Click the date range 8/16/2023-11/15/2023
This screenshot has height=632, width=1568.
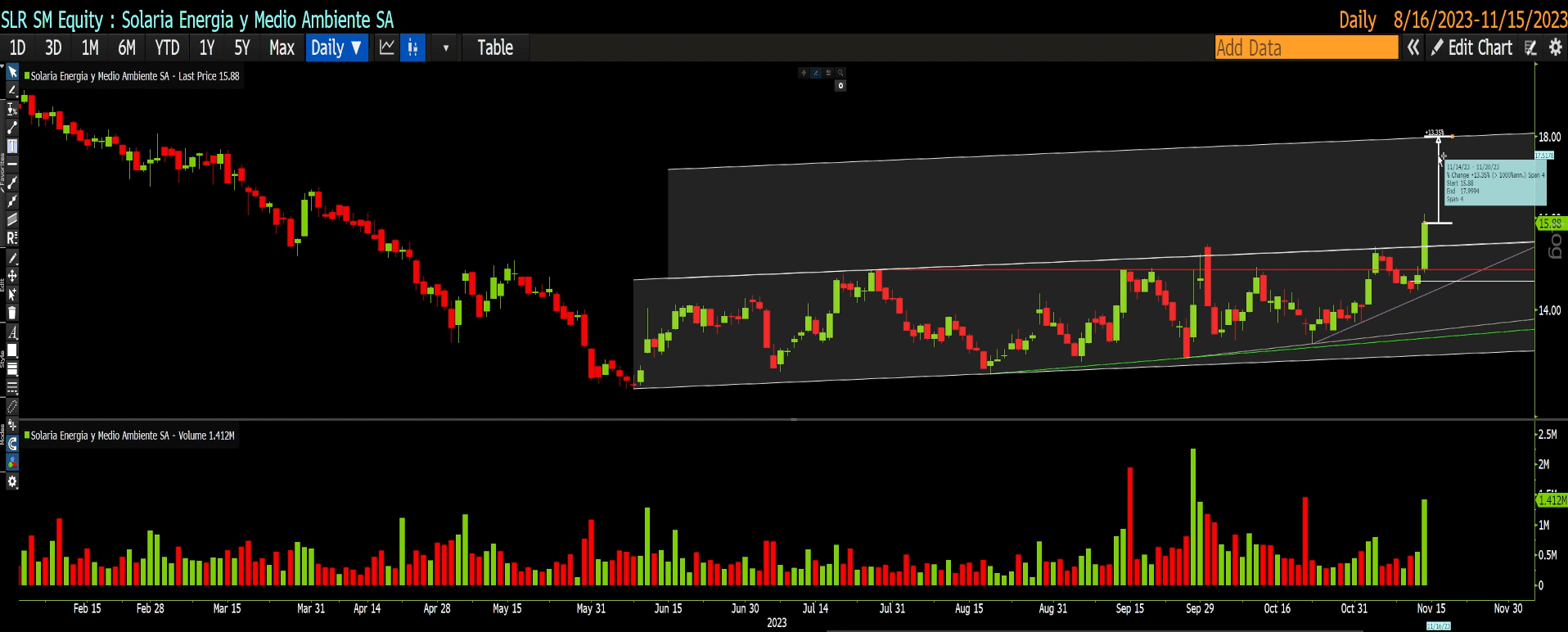tap(1480, 20)
